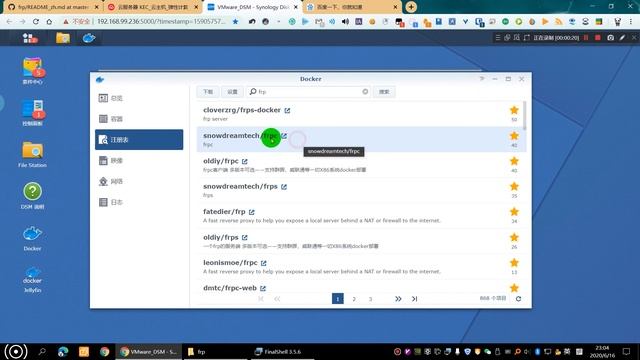Clear the registry search text

[x=365, y=92]
